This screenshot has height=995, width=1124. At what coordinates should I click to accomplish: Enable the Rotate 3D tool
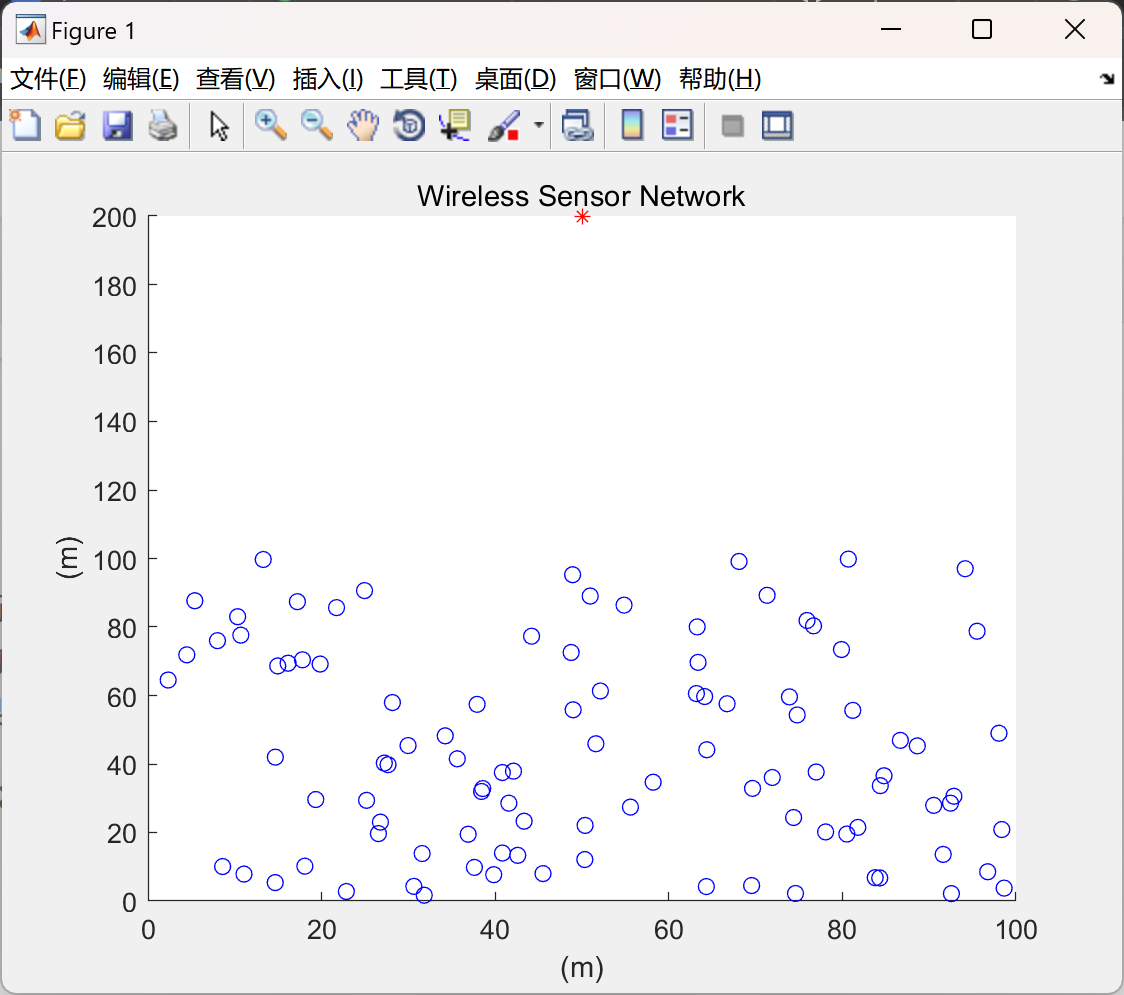(x=409, y=125)
